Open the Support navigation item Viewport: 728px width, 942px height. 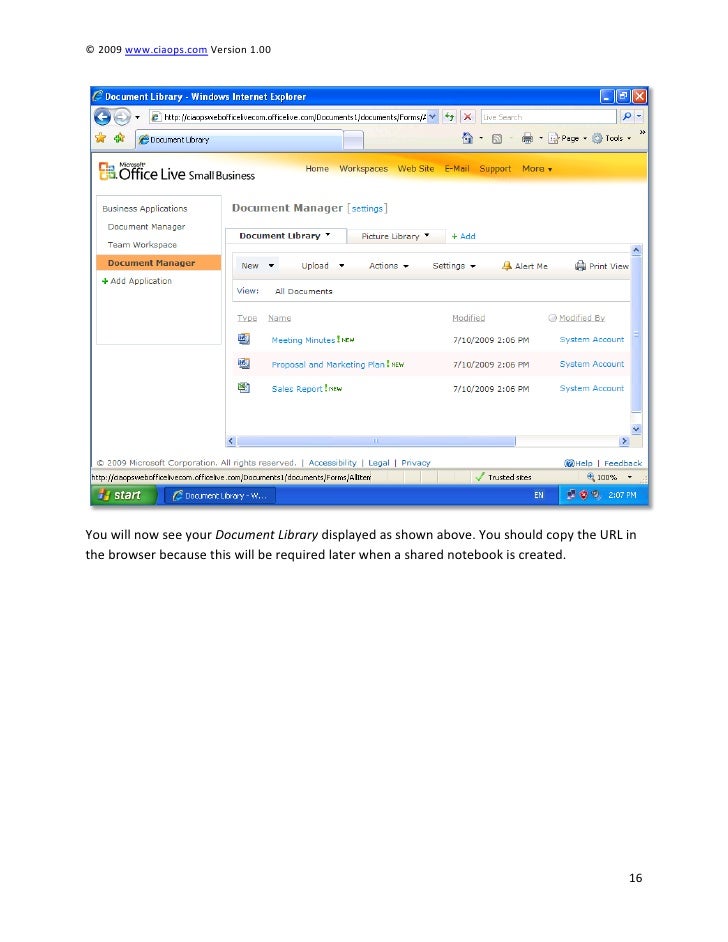click(495, 169)
